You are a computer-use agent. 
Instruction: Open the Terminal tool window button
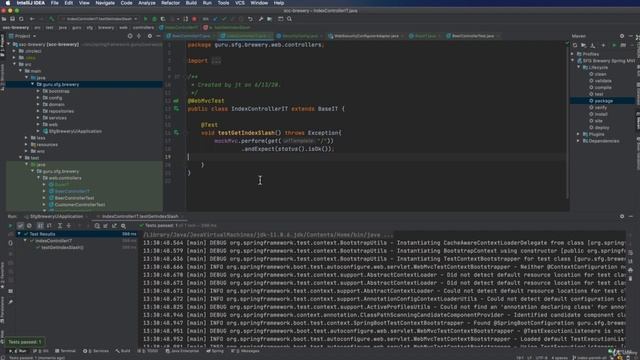[x=65, y=351]
